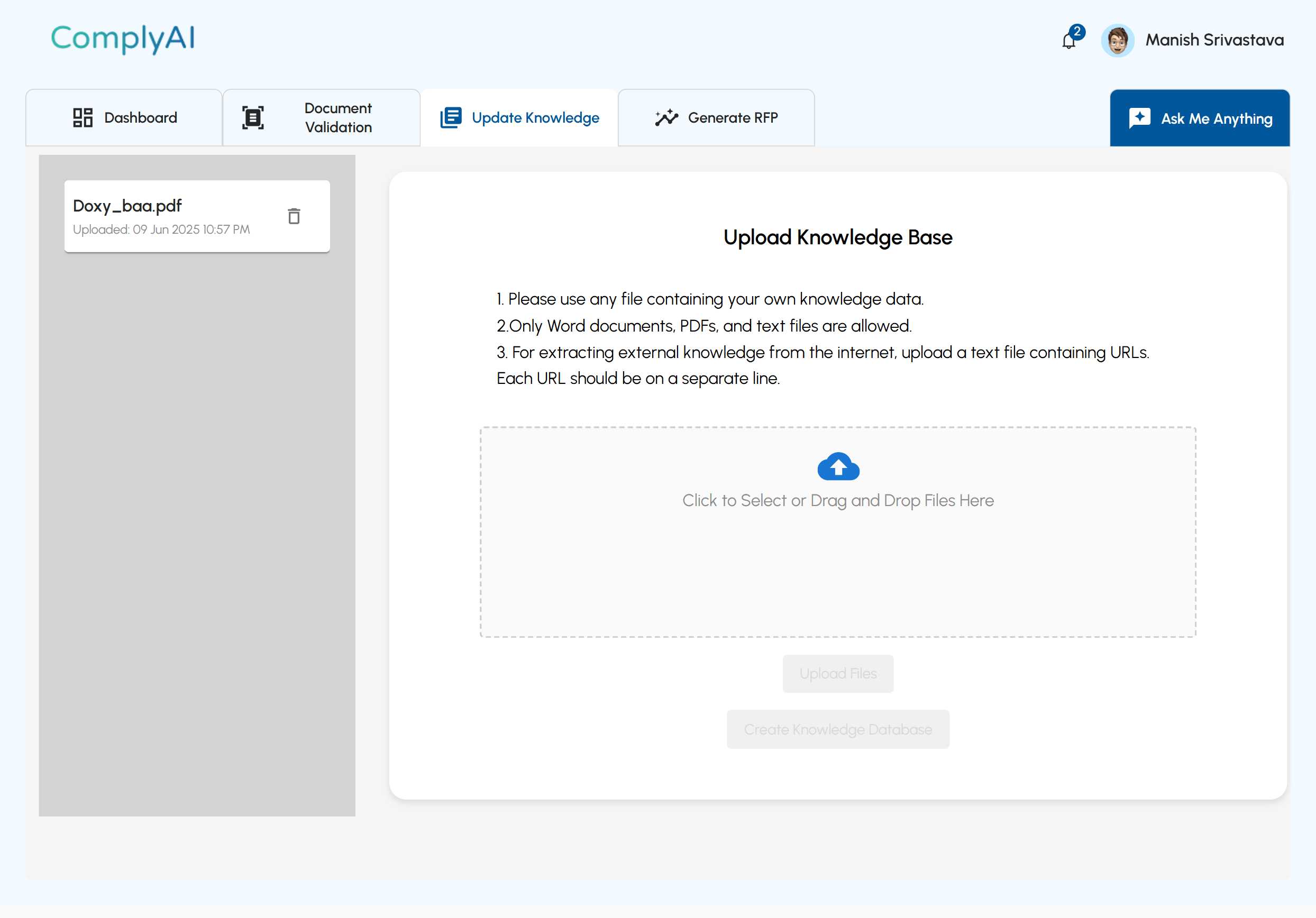Click 'Click to Select or Drag and Drop Files Here'
The height and width of the screenshot is (918, 1316).
click(x=838, y=501)
